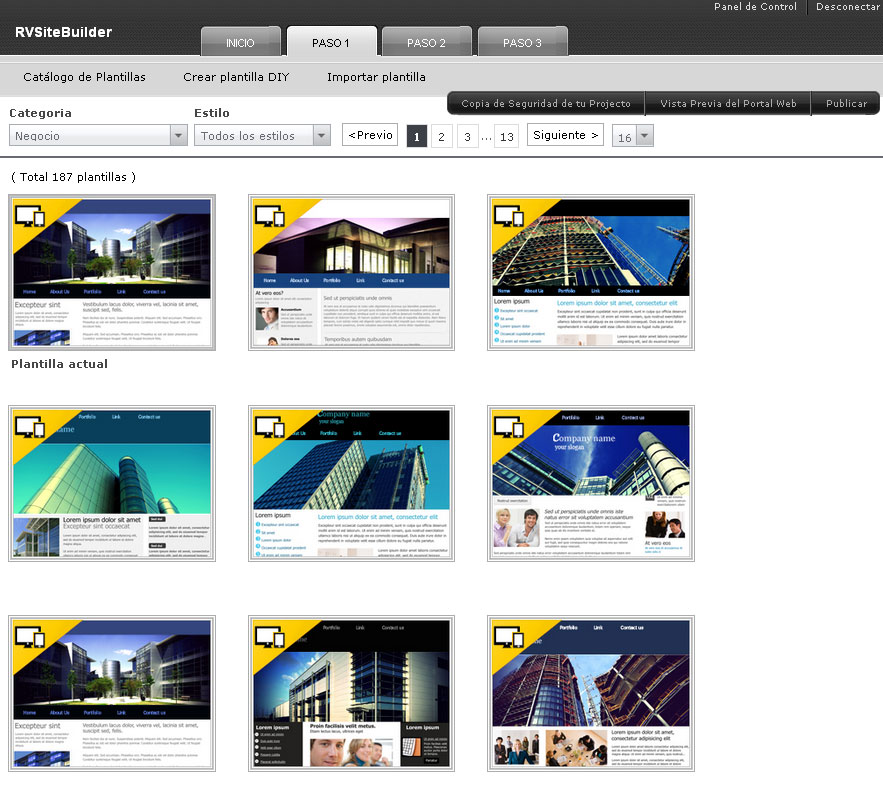This screenshot has width=883, height=787.
Task: Choose the purple-sky house template thumbnail
Action: click(351, 272)
